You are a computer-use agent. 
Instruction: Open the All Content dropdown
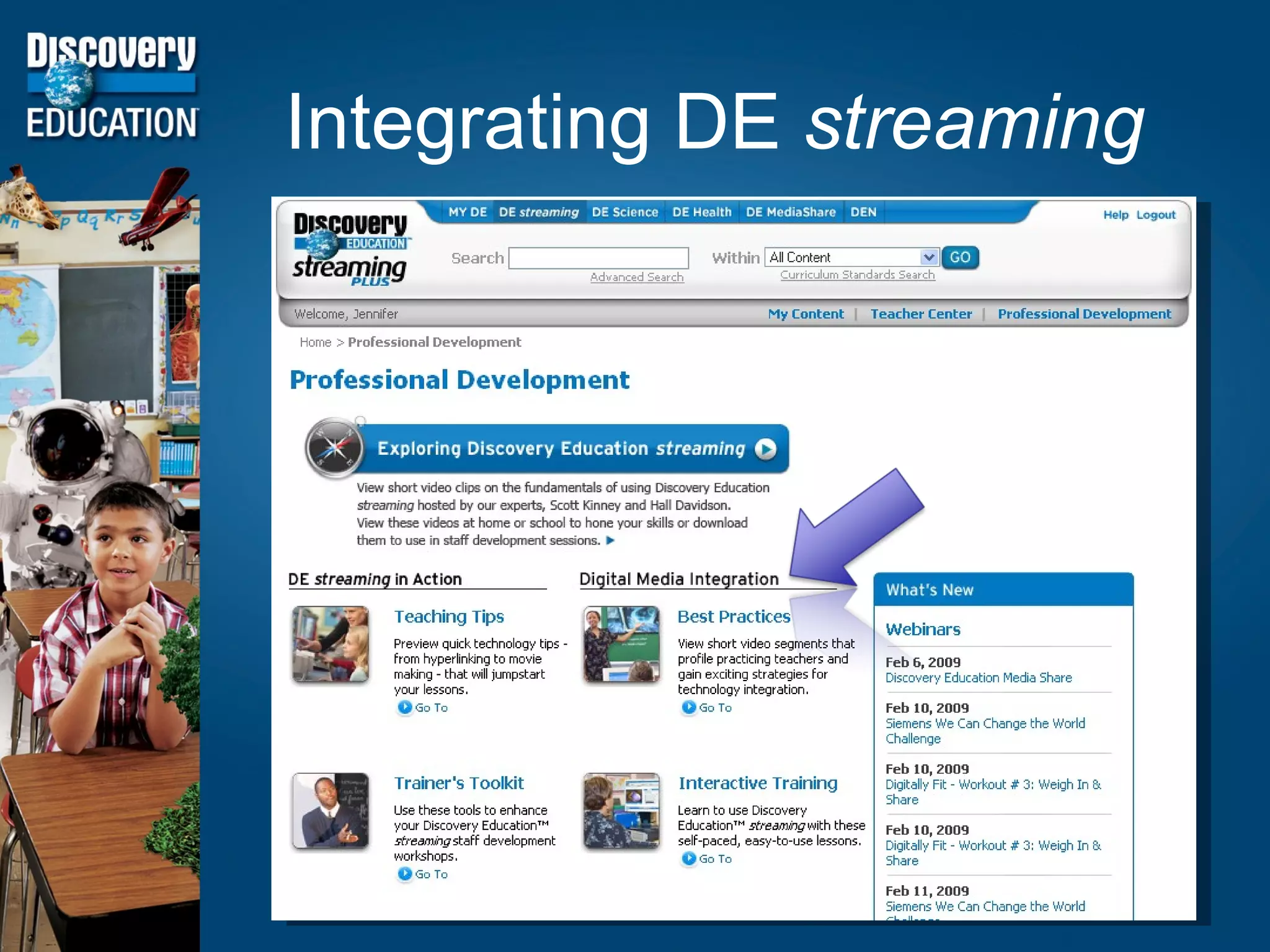(x=851, y=257)
